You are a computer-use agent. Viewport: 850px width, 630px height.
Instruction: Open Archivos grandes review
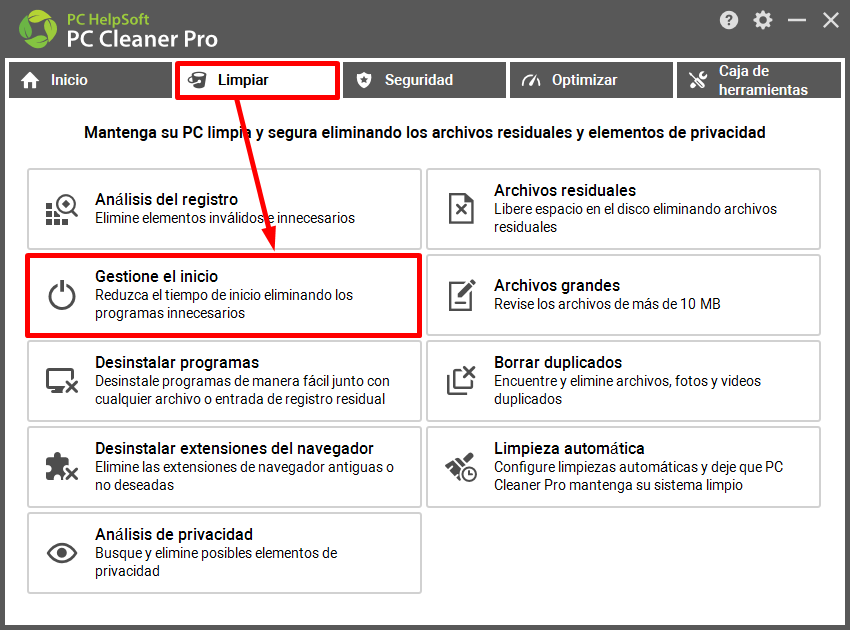[x=623, y=295]
